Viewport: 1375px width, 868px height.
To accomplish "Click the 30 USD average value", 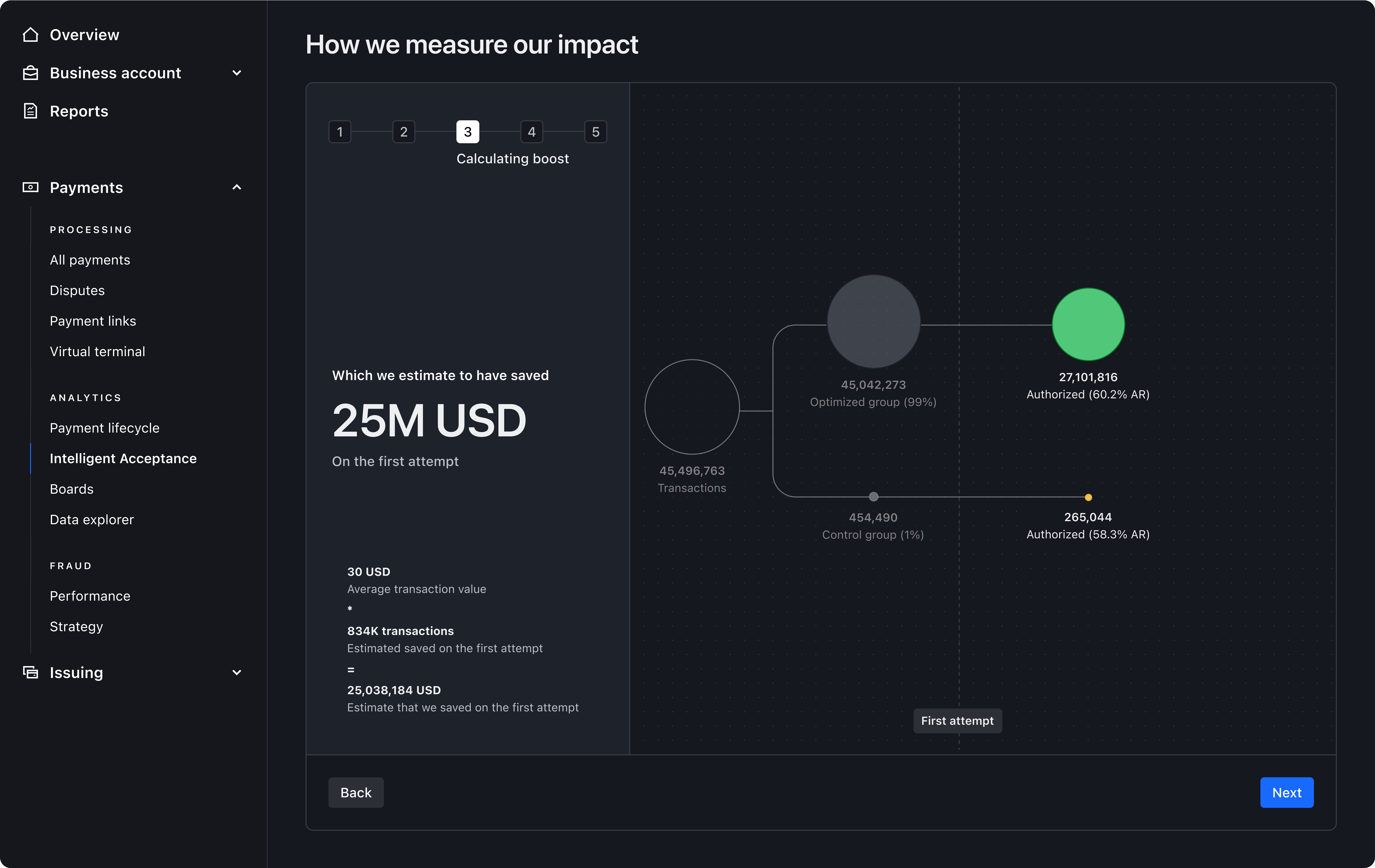I will click(x=369, y=572).
